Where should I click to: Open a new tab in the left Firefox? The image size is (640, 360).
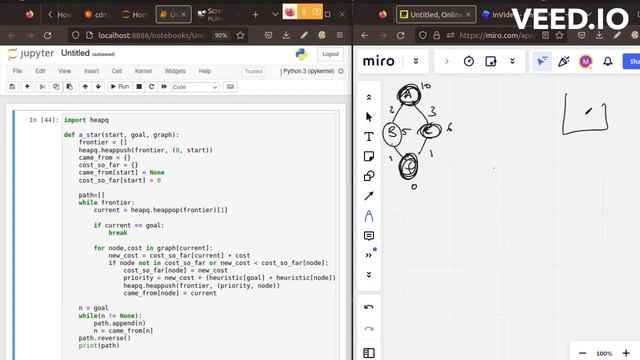point(256,14)
